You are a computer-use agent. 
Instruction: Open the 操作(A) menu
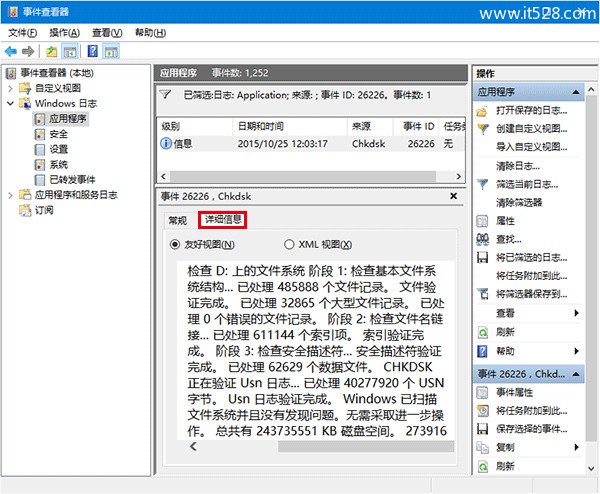pos(64,33)
